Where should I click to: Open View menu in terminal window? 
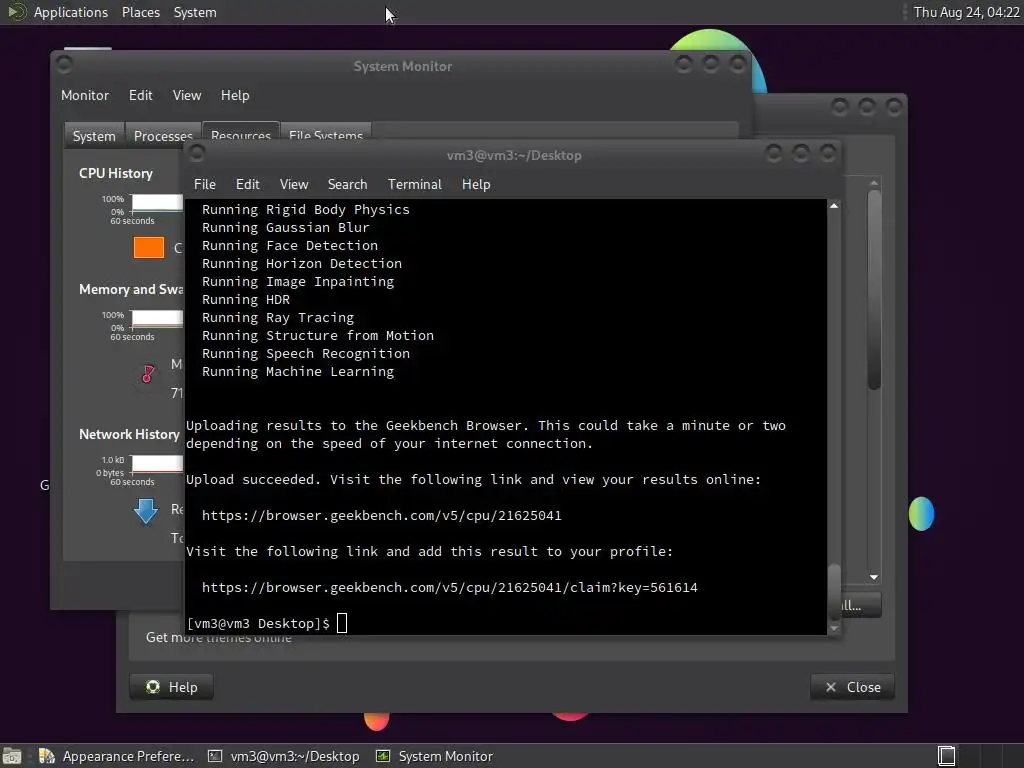click(294, 184)
